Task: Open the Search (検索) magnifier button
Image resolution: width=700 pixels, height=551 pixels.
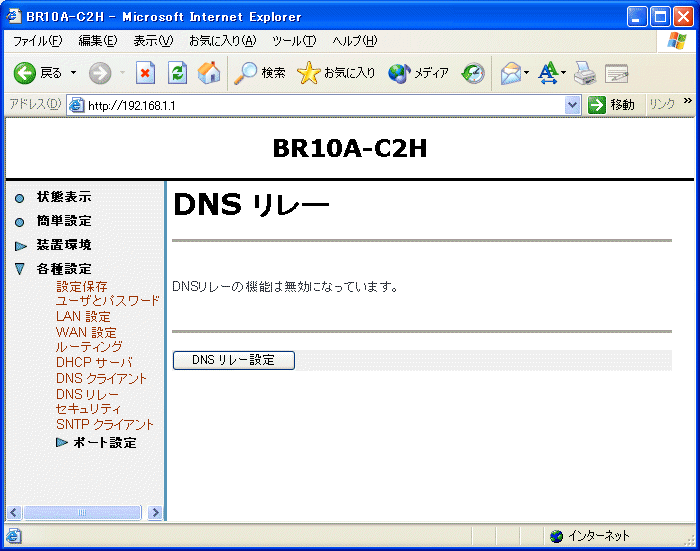Action: [259, 73]
